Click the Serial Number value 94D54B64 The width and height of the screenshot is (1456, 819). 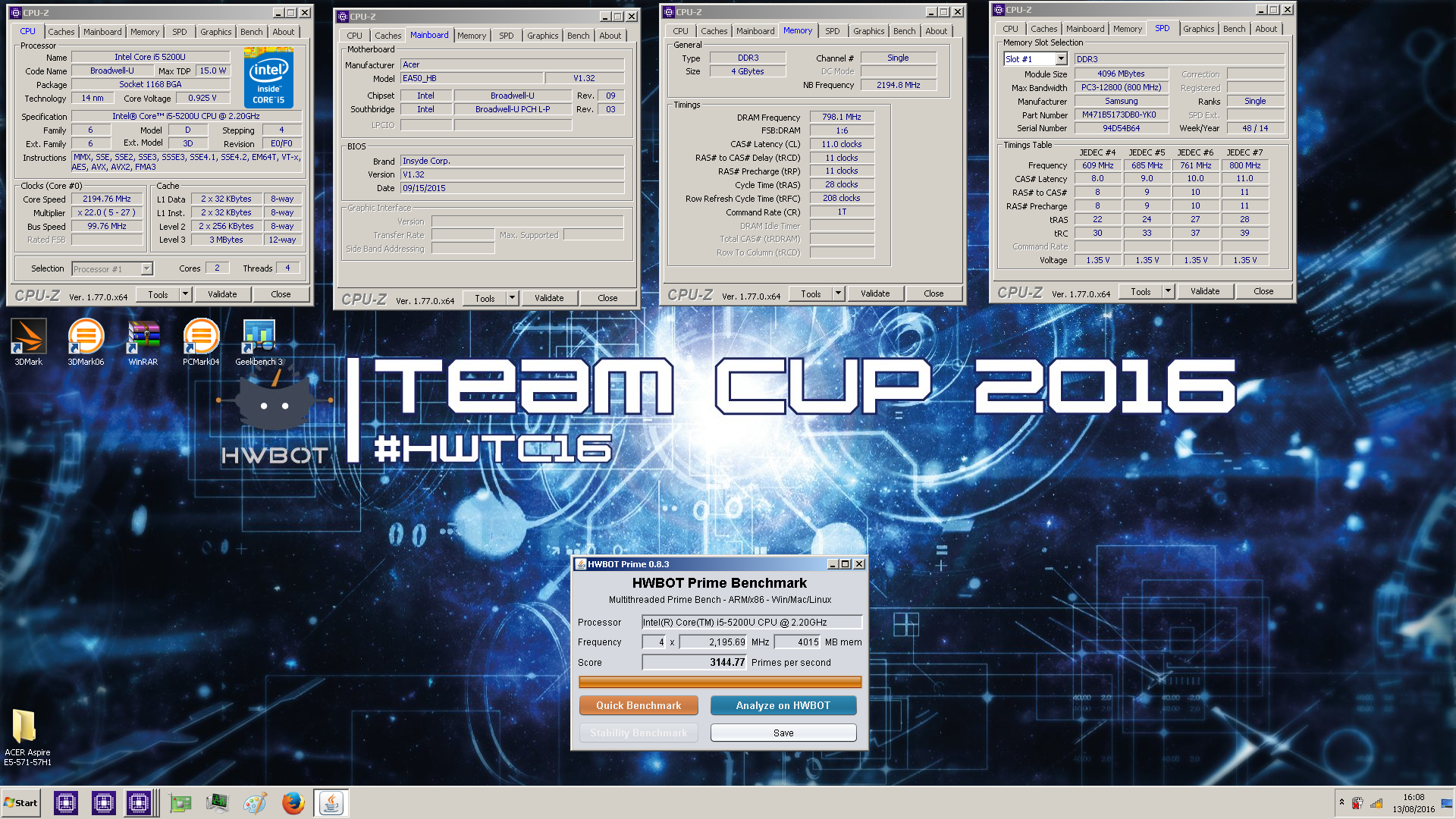coord(1121,128)
